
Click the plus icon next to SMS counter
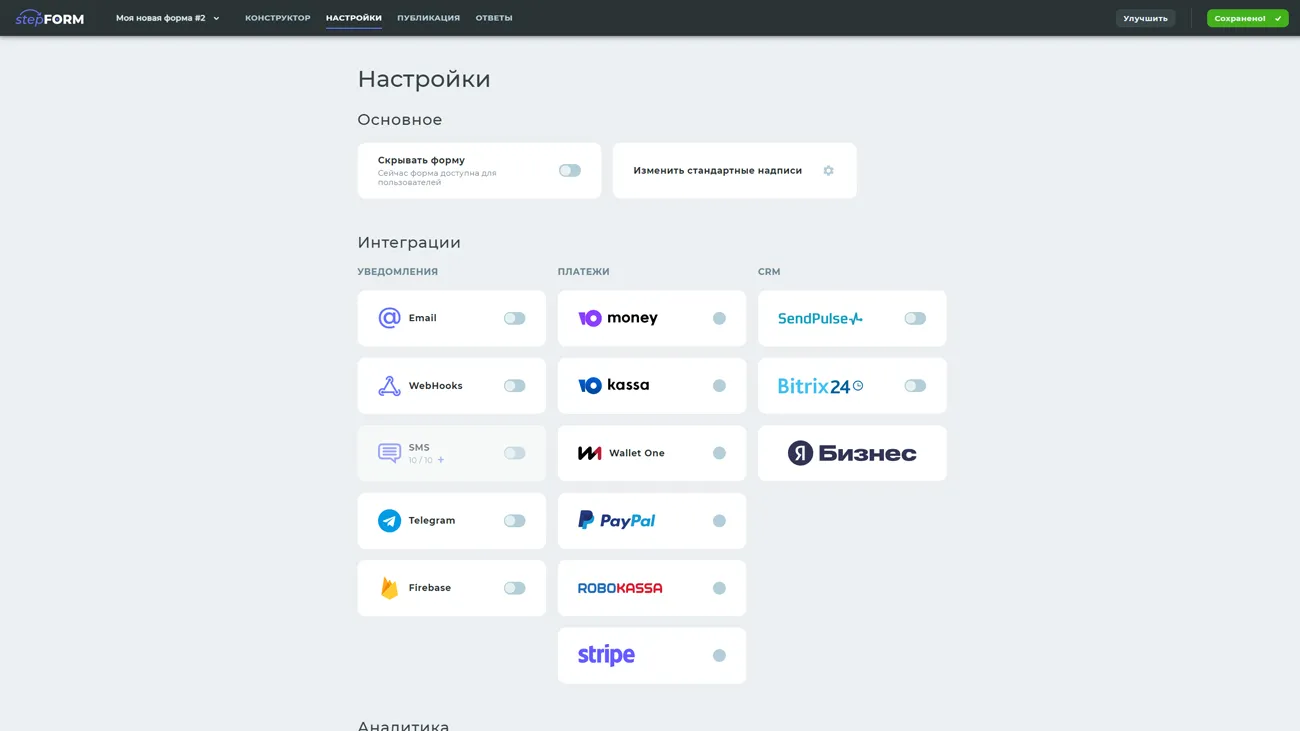(x=441, y=460)
